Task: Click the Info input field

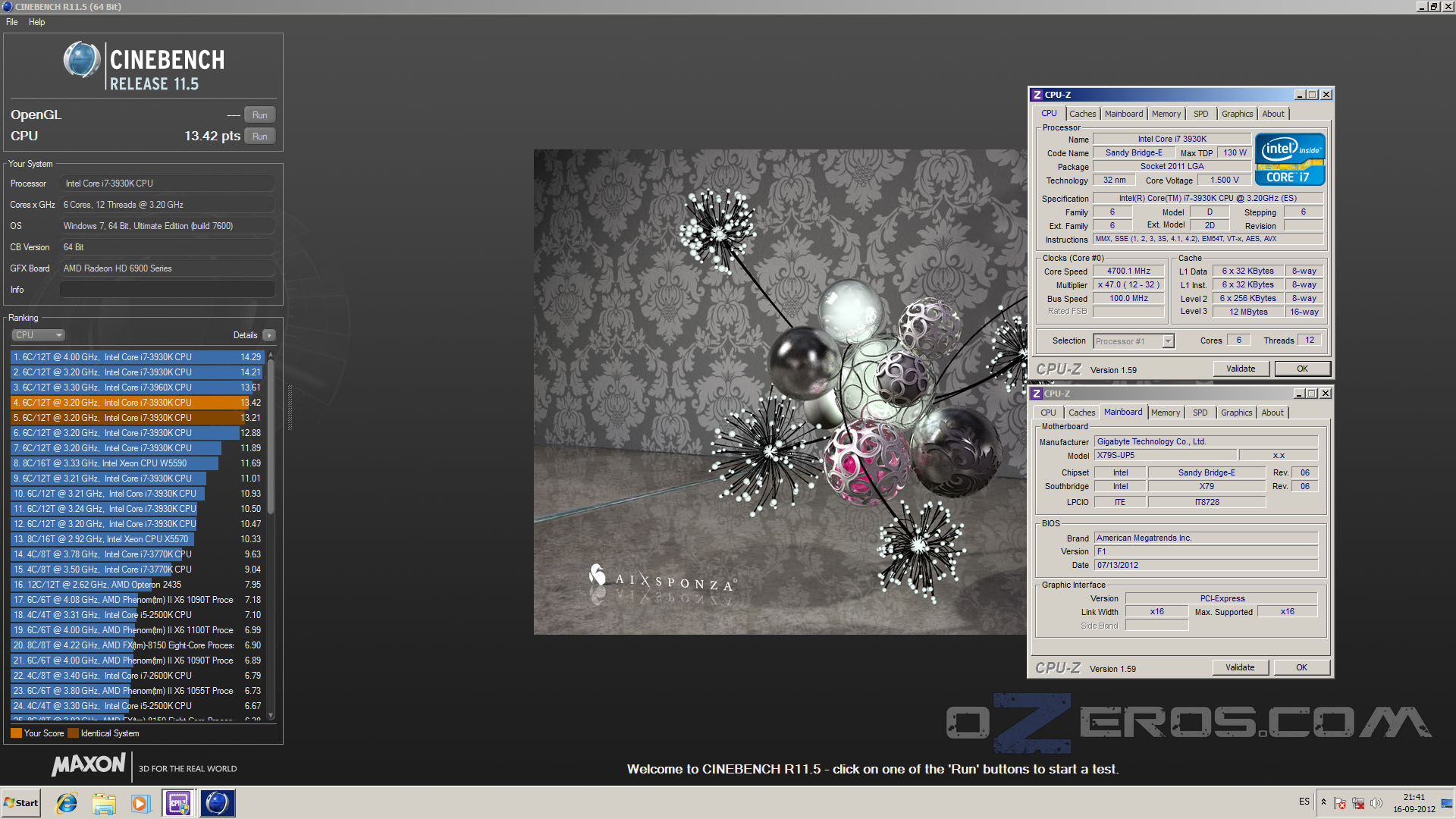Action: [167, 290]
